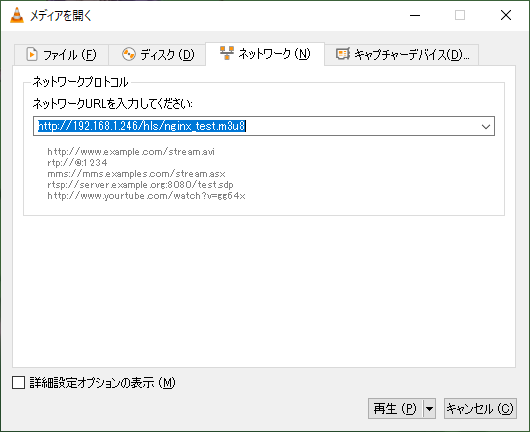This screenshot has width=530, height=432.
Task: Enable 詳細設定オプションの表示 checkbox
Action: pos(19,383)
